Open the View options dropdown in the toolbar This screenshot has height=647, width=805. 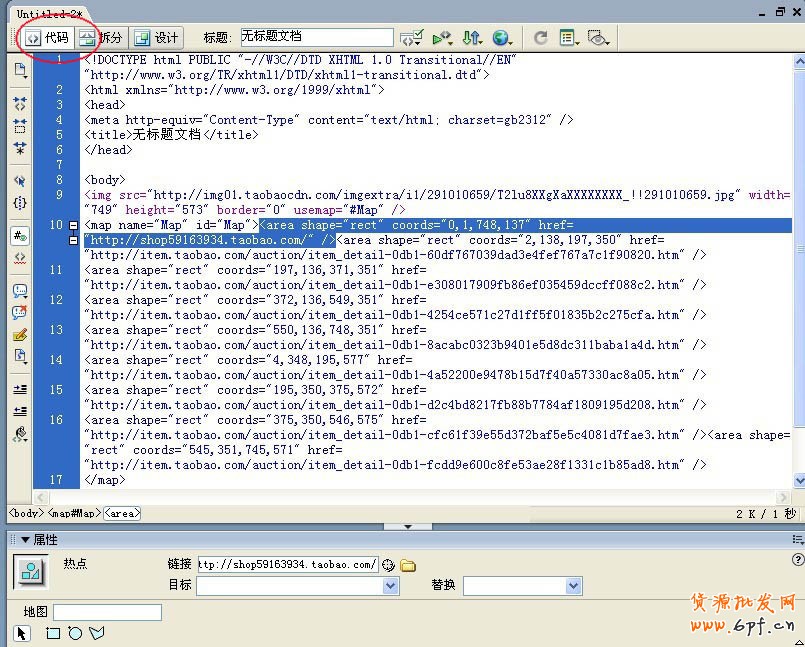click(569, 38)
